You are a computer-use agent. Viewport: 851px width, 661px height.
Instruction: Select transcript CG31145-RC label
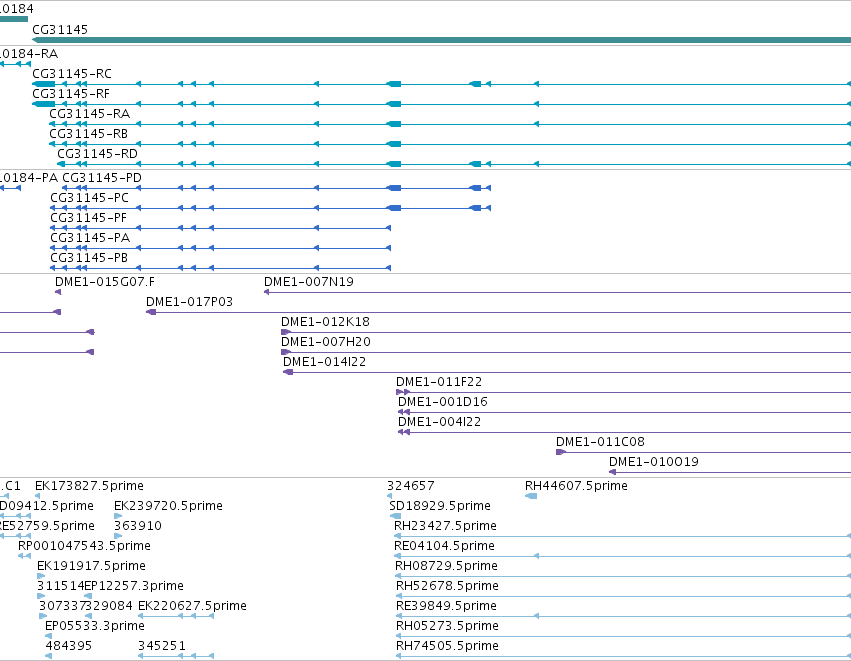click(72, 74)
